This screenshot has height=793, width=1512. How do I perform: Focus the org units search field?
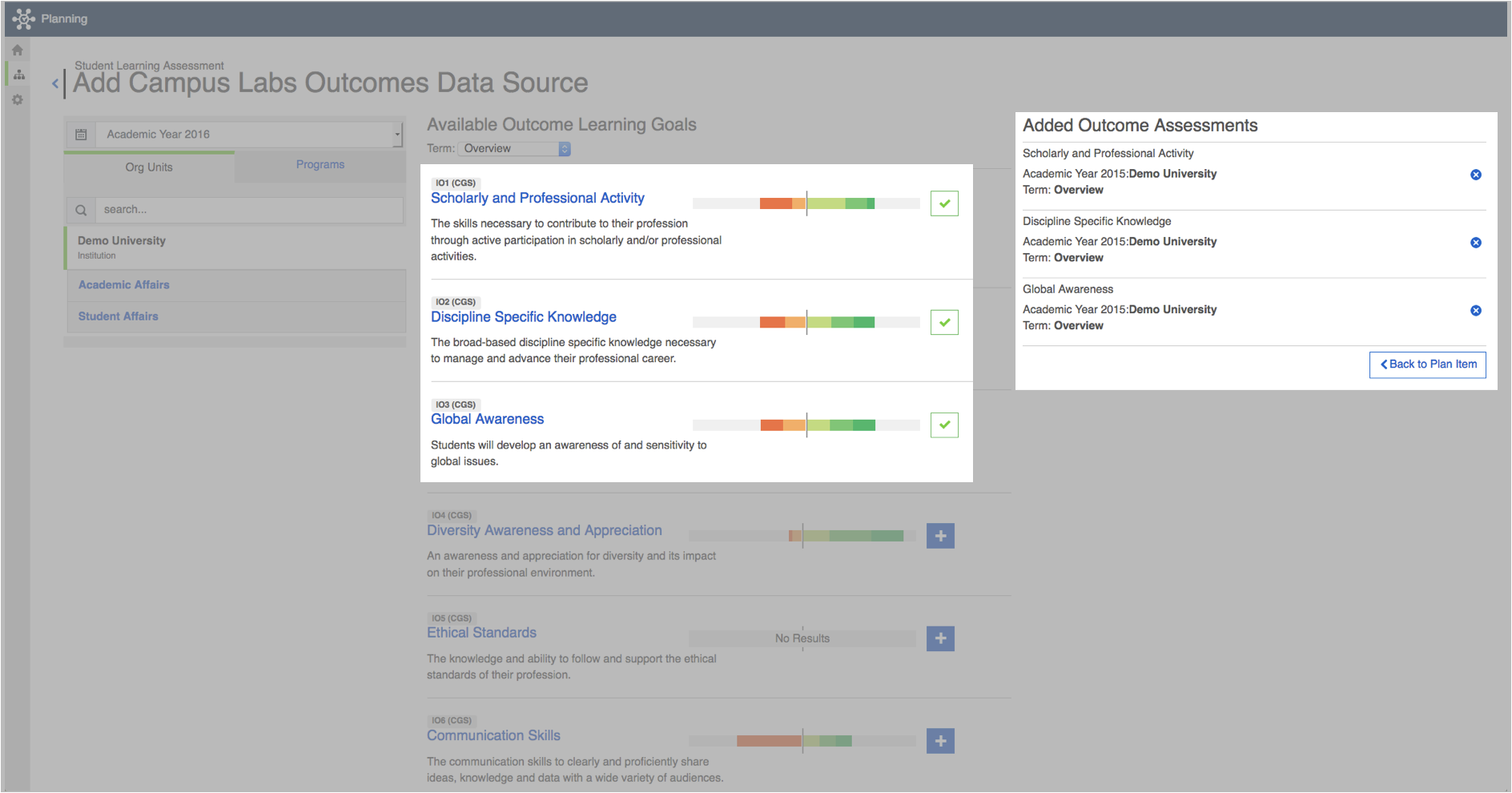249,210
